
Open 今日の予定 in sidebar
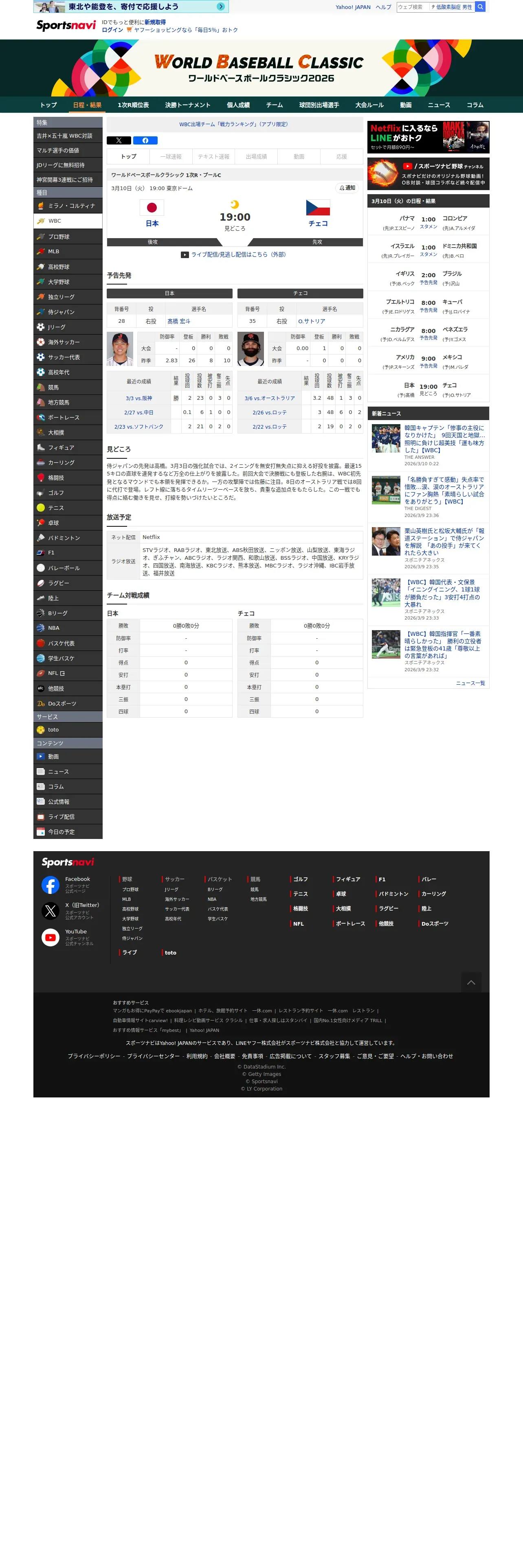click(x=68, y=832)
